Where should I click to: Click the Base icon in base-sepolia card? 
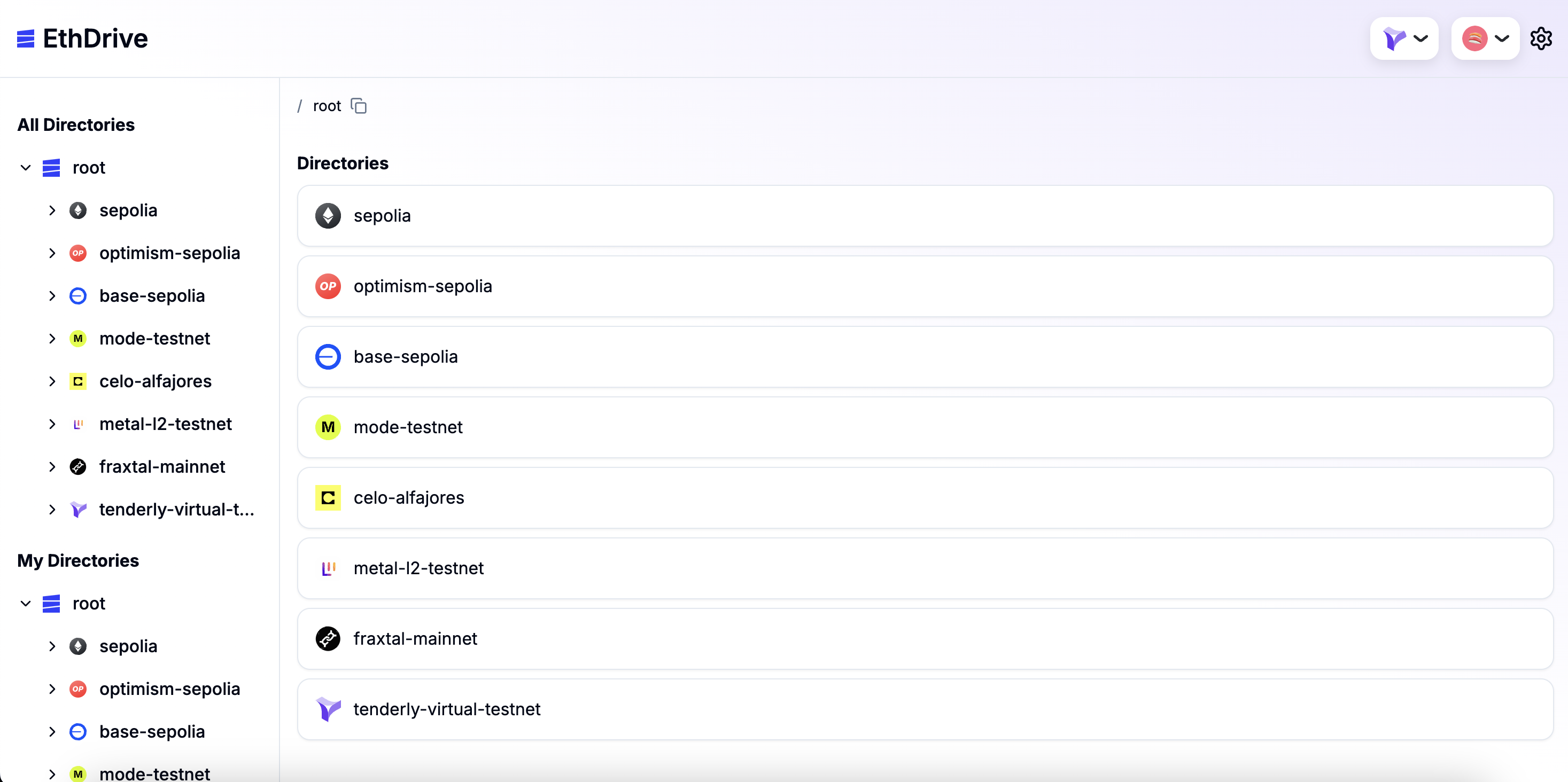tap(328, 357)
